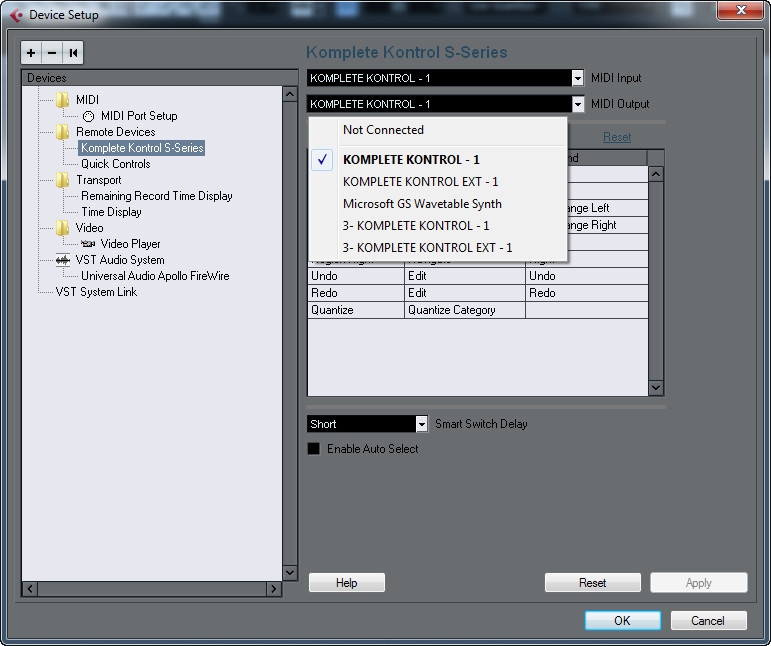Image resolution: width=771 pixels, height=646 pixels.
Task: Click the plus Add Device icon
Action: (31, 53)
